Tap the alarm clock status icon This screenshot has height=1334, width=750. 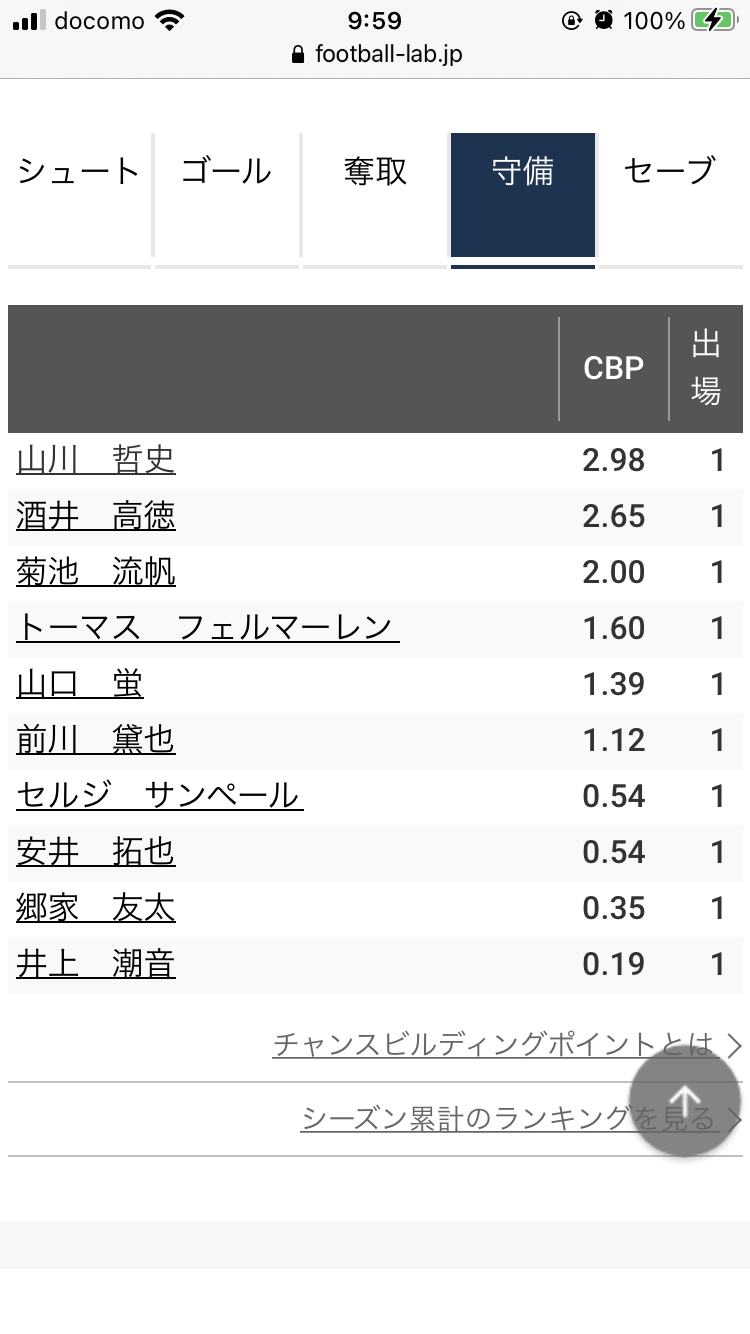602,21
